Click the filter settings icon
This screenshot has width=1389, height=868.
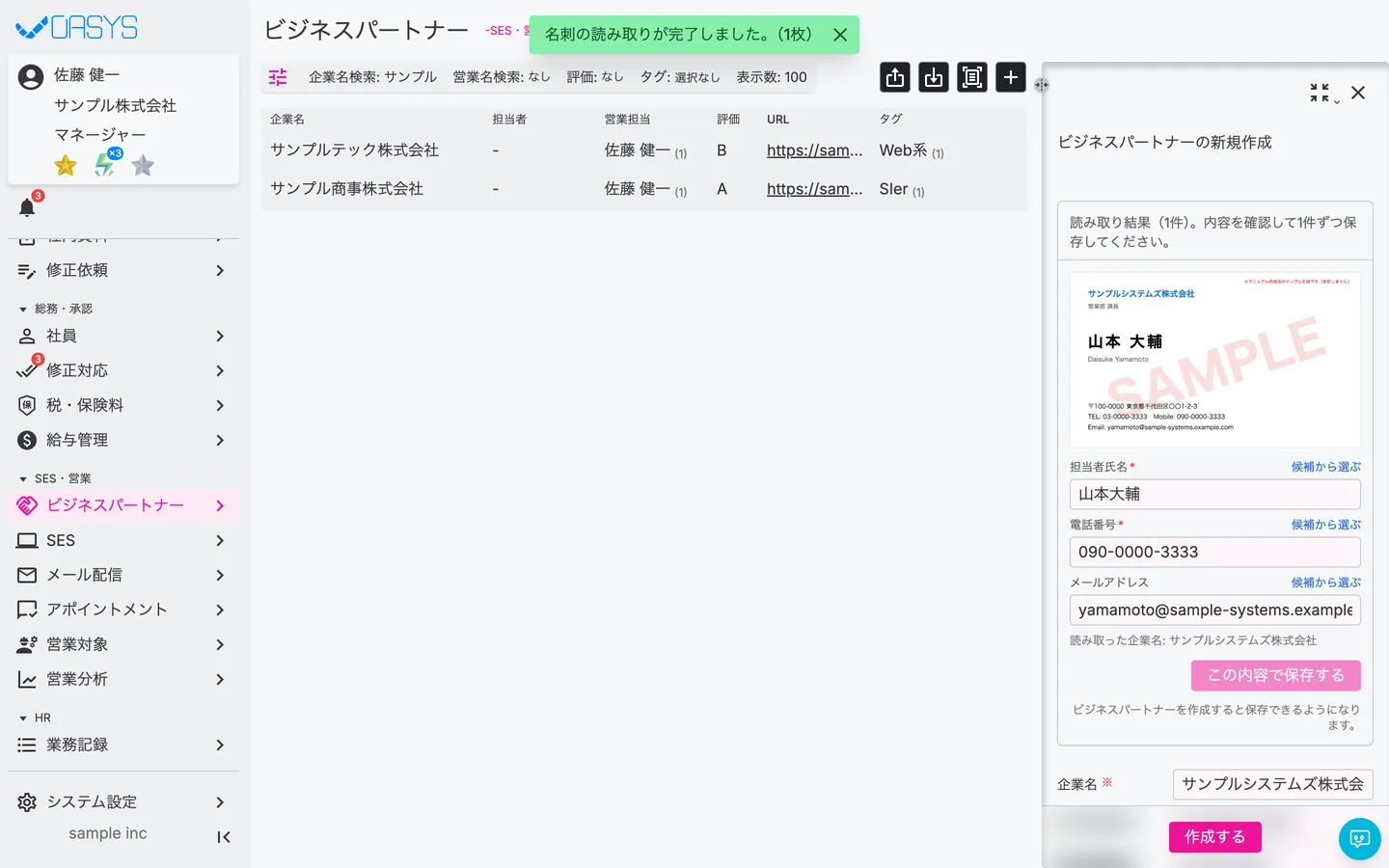pyautogui.click(x=278, y=77)
